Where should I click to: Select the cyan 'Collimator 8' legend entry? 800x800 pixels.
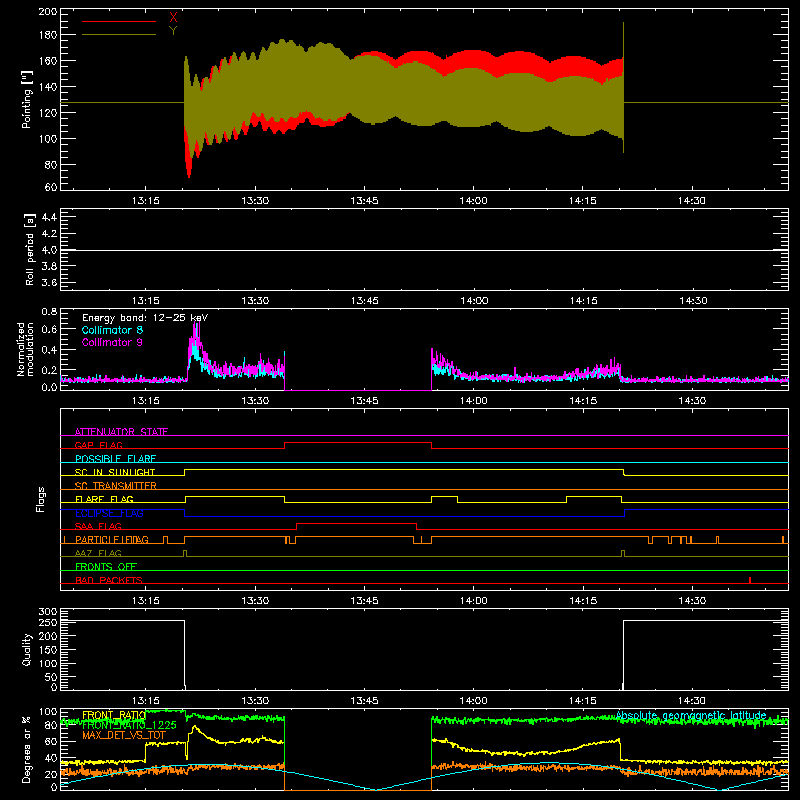[x=112, y=330]
